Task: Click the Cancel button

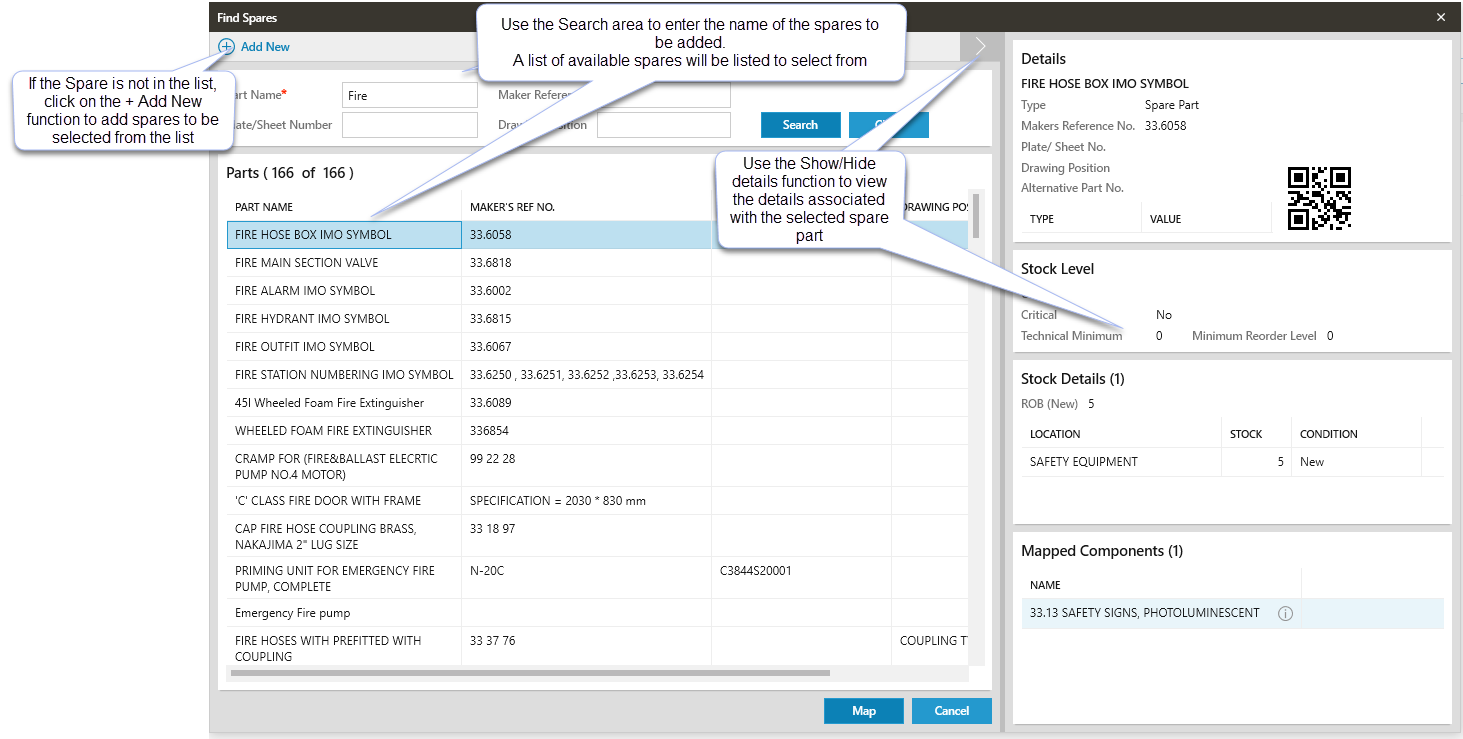Action: [951, 711]
